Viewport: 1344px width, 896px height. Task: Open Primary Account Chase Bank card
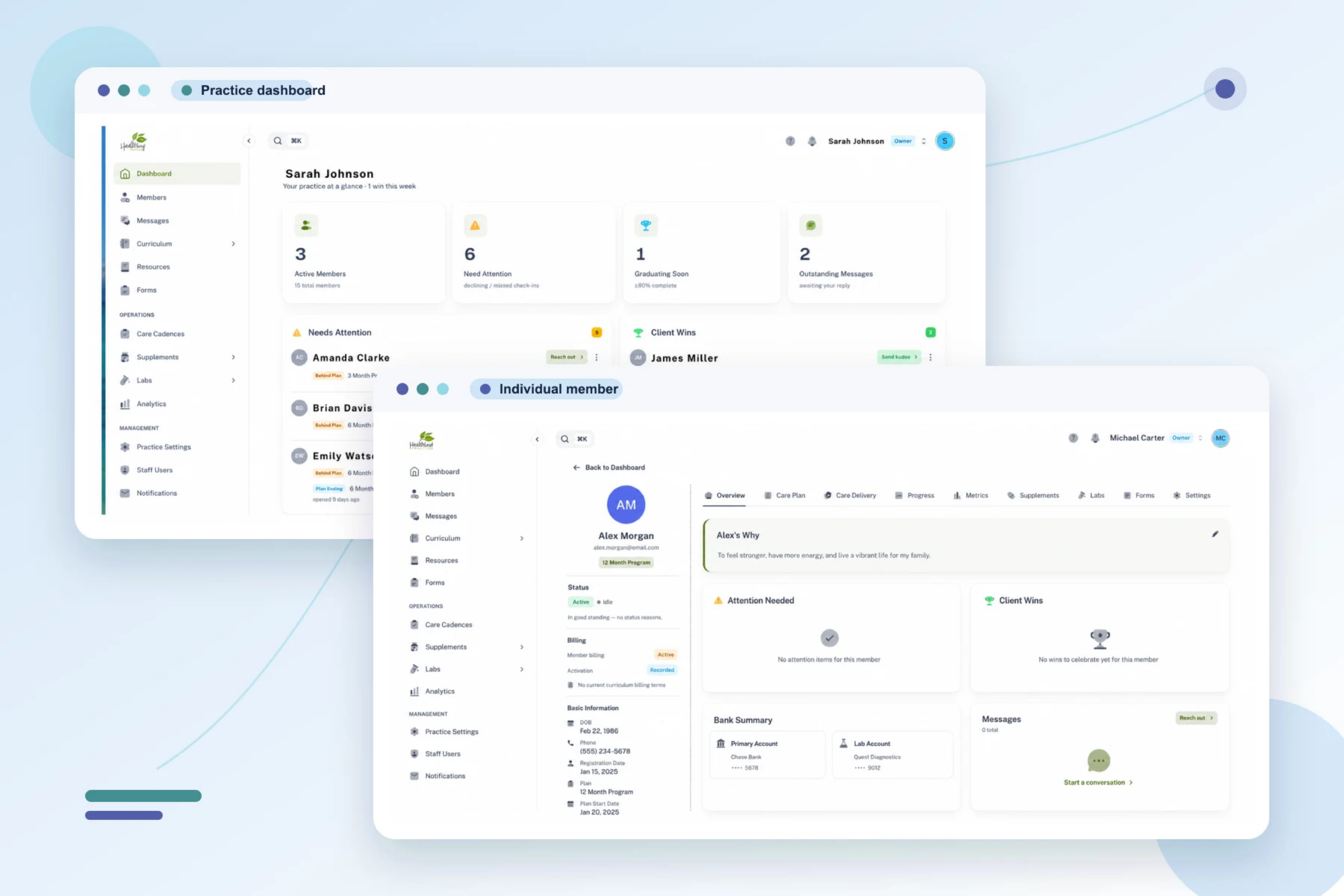[x=768, y=755]
